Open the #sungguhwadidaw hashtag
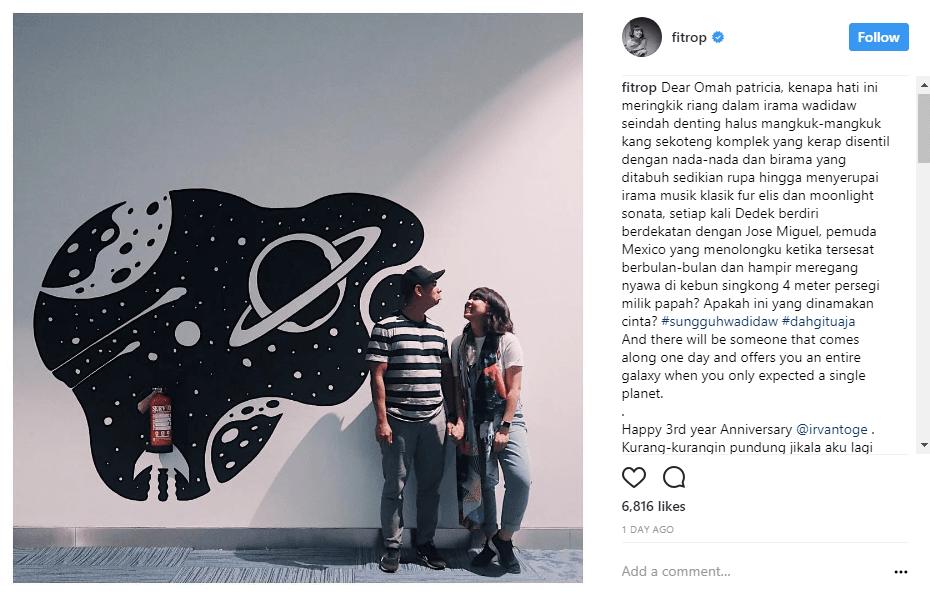The width and height of the screenshot is (930, 596). click(719, 321)
